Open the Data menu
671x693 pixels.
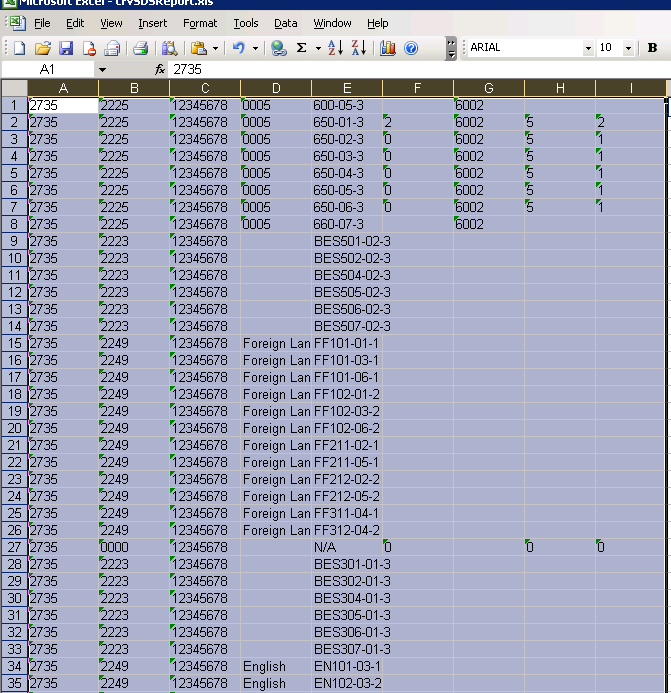point(286,23)
